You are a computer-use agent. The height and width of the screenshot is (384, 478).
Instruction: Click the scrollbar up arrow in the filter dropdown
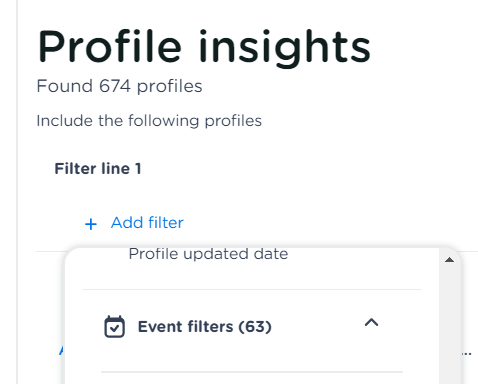[x=449, y=260]
